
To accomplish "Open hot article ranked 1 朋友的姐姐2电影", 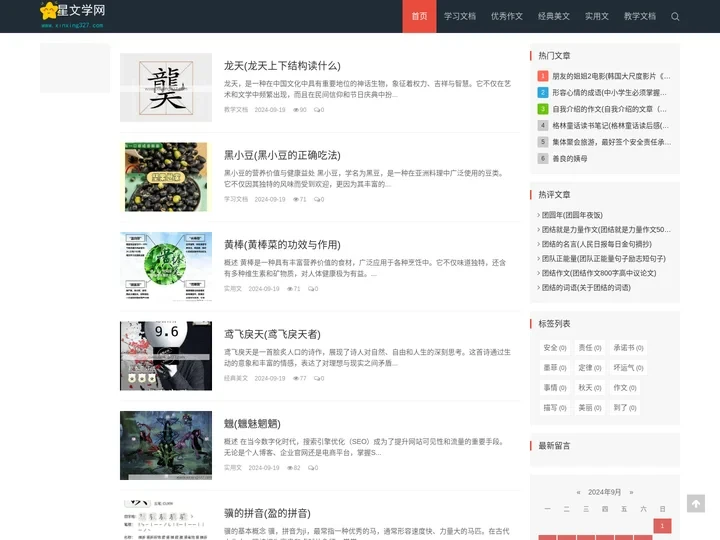I will point(611,76).
